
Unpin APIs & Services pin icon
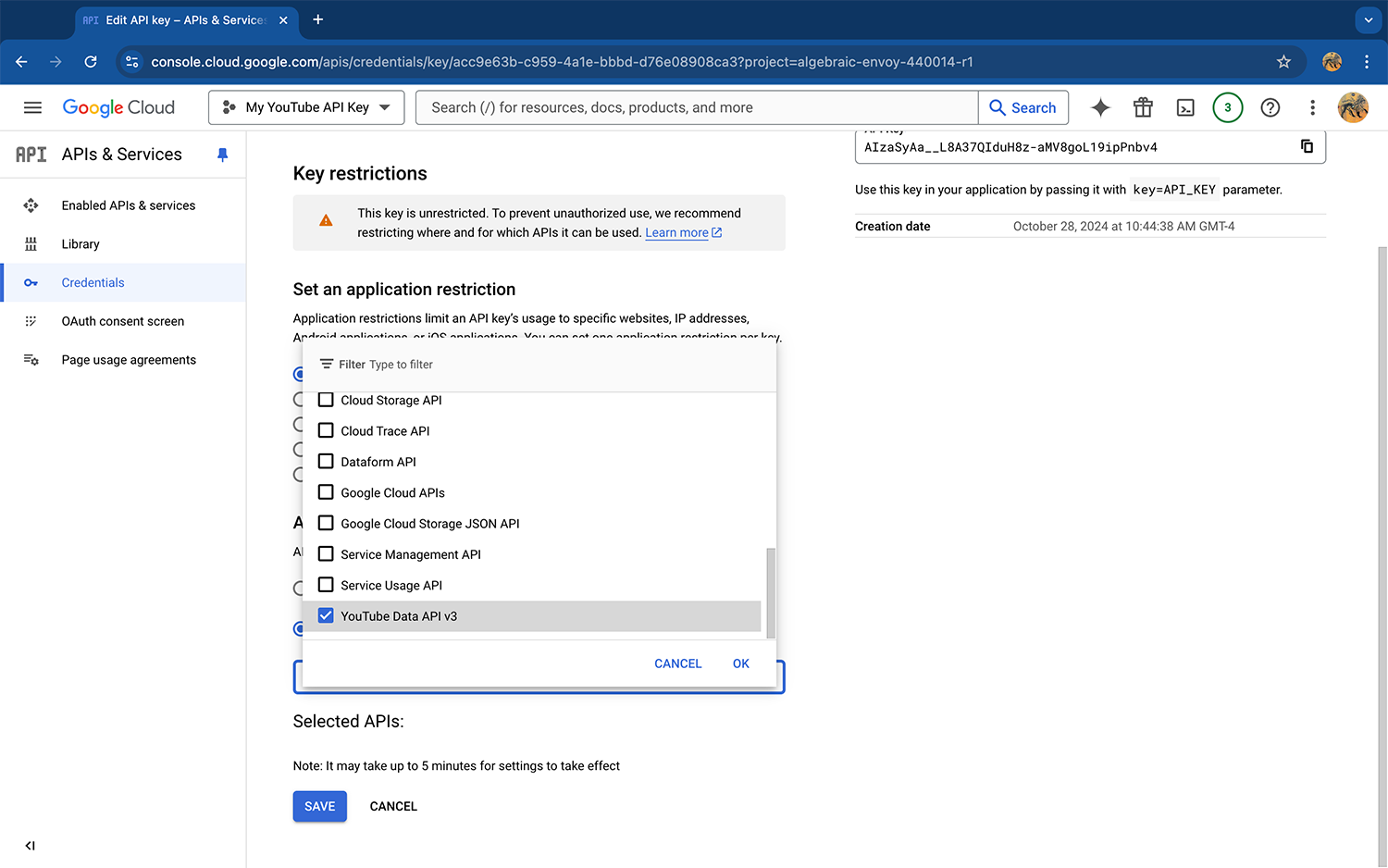222,155
